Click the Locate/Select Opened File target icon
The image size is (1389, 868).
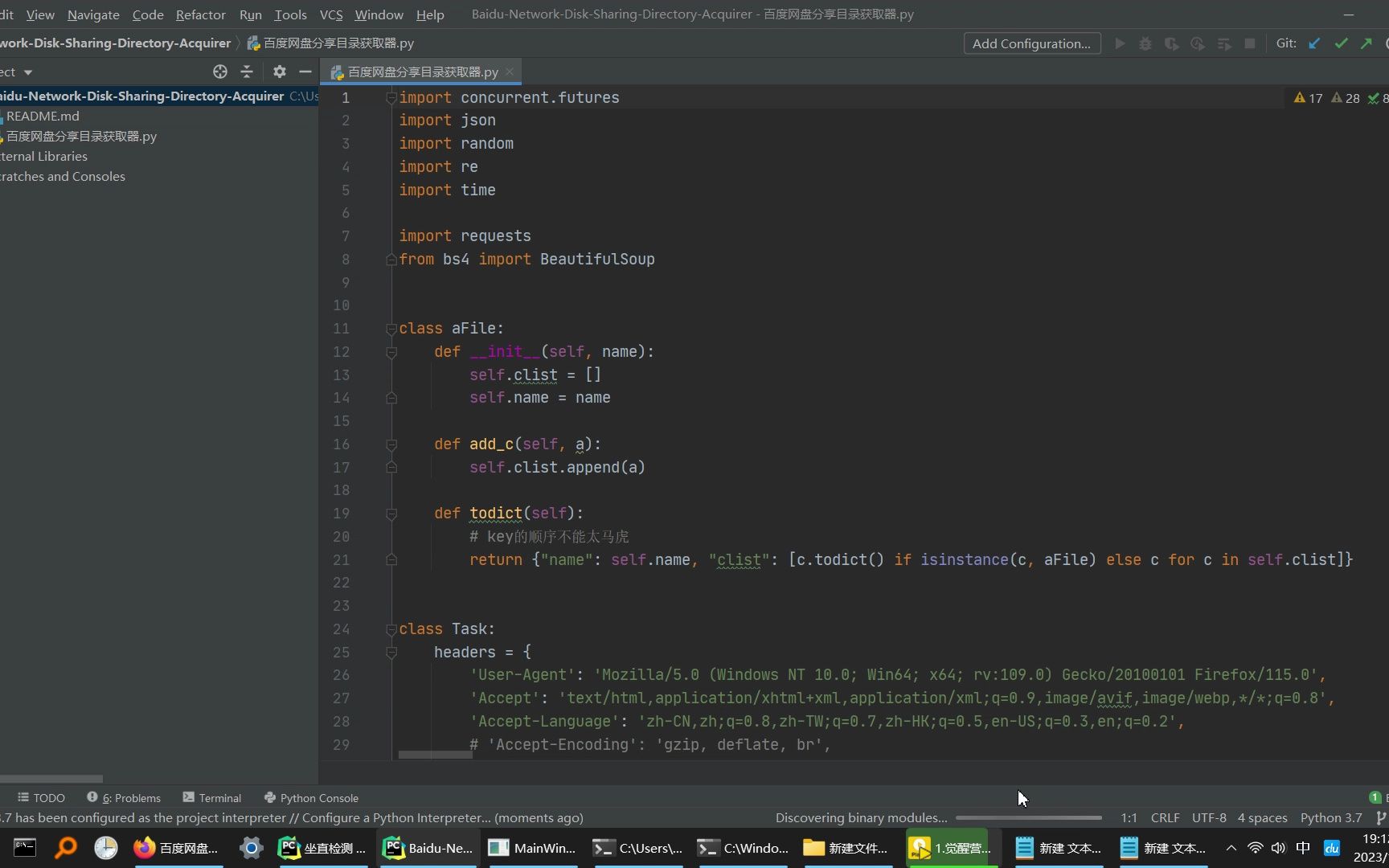[x=219, y=72]
